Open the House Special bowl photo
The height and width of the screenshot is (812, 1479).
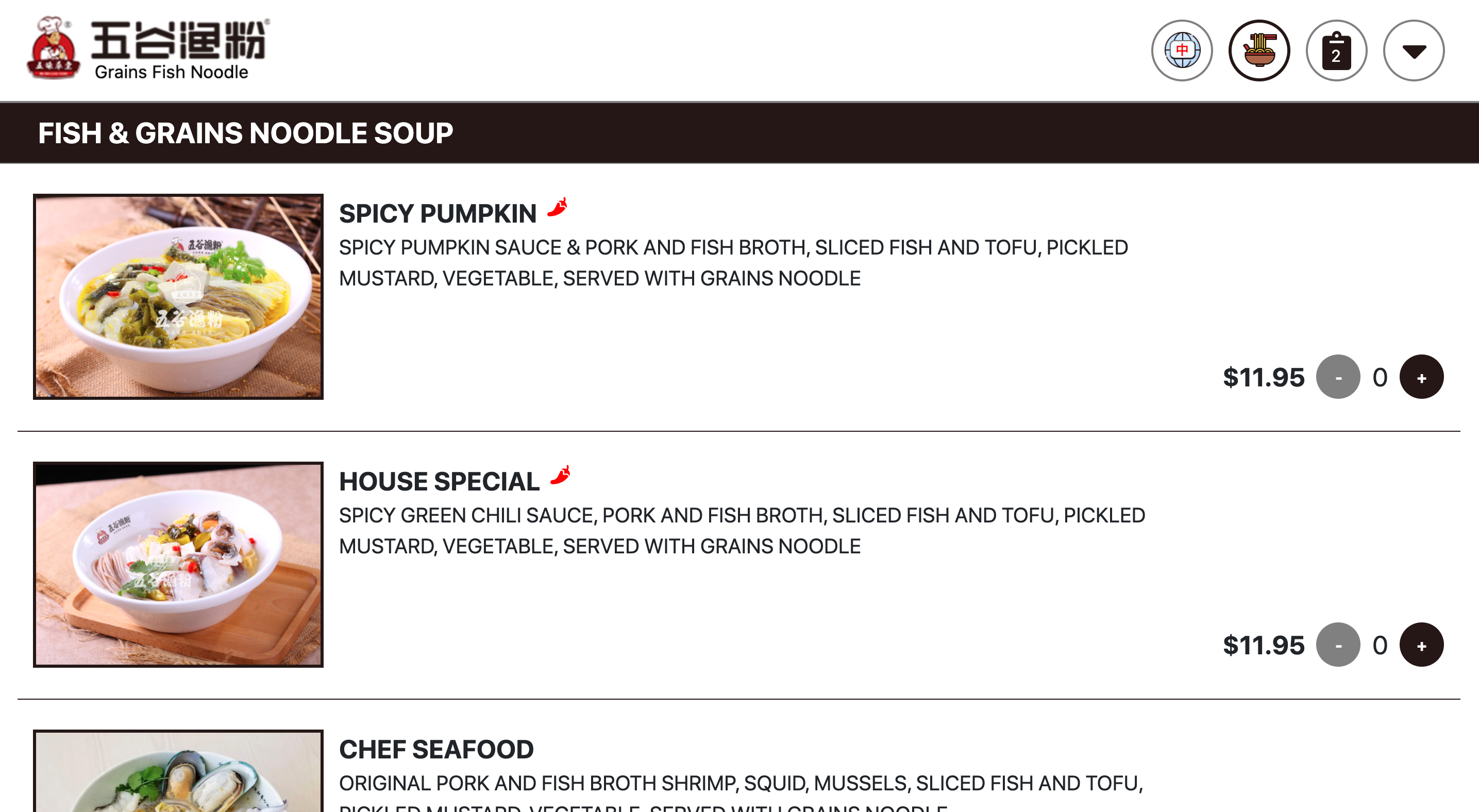pyautogui.click(x=178, y=565)
